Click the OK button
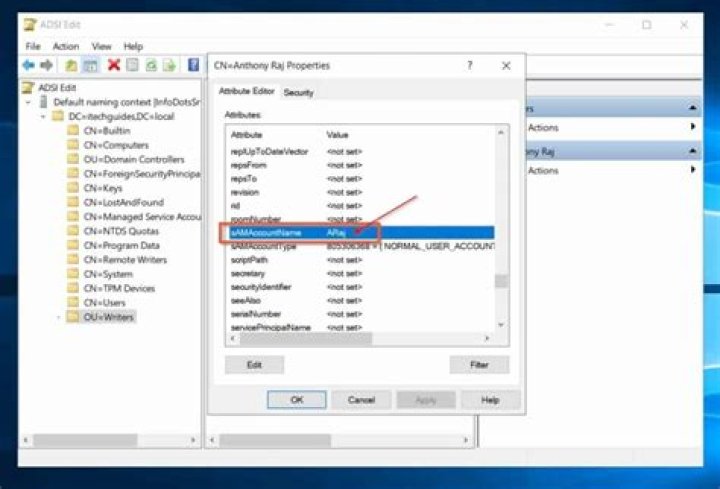Viewport: 720px width, 489px height. pos(297,400)
